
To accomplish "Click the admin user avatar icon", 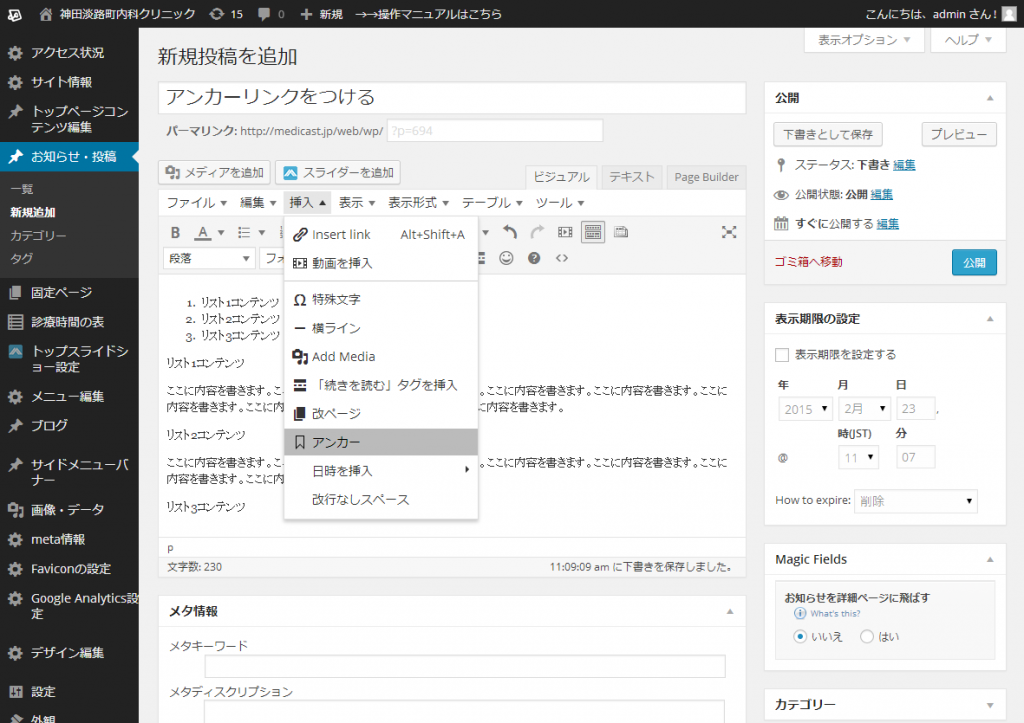I will tap(1010, 14).
